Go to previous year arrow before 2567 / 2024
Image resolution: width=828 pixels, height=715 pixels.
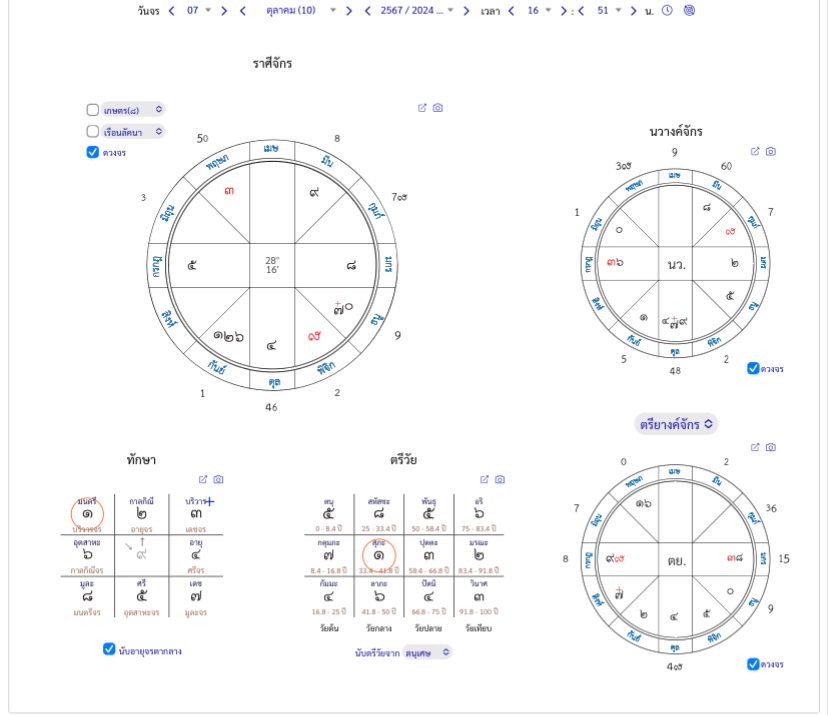click(x=368, y=11)
